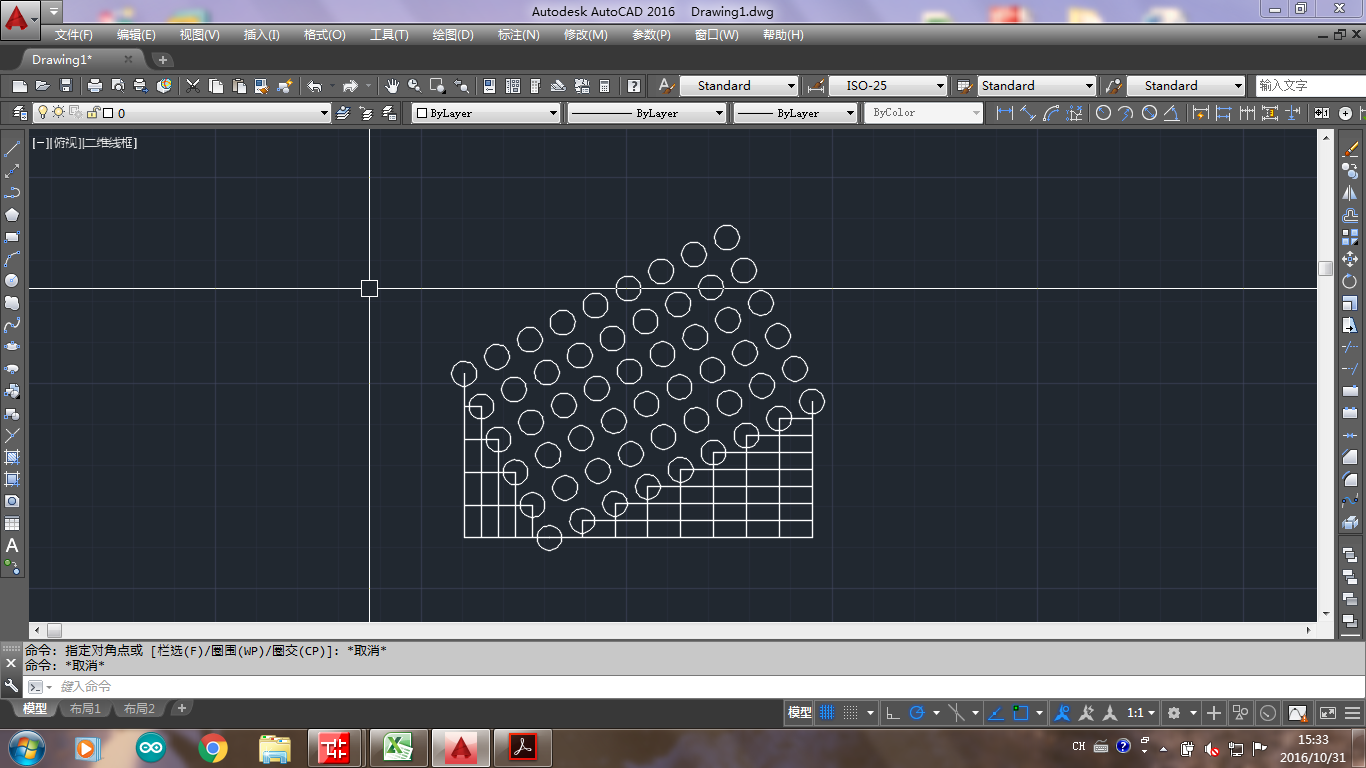The width and height of the screenshot is (1366, 768).
Task: Open the 绘图(D) menu
Action: [452, 34]
